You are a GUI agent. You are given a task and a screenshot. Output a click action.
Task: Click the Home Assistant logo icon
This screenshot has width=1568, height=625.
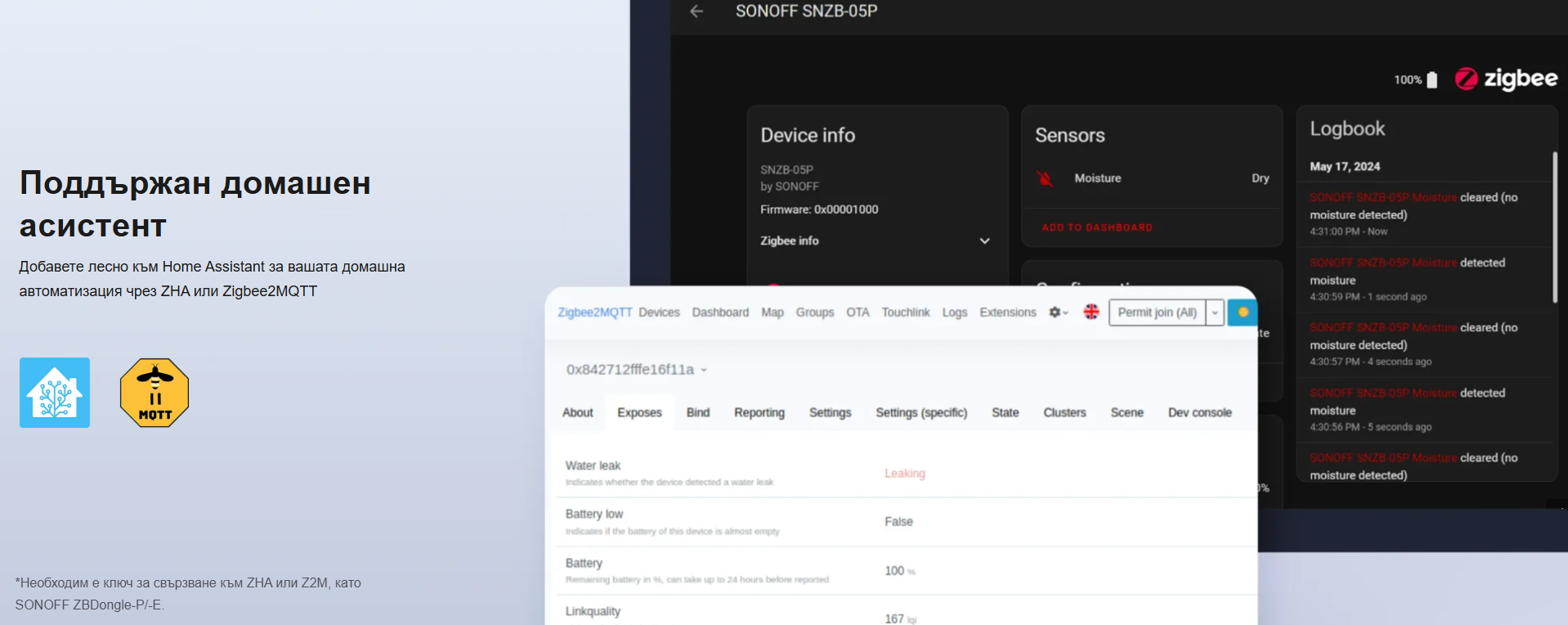pyautogui.click(x=55, y=393)
